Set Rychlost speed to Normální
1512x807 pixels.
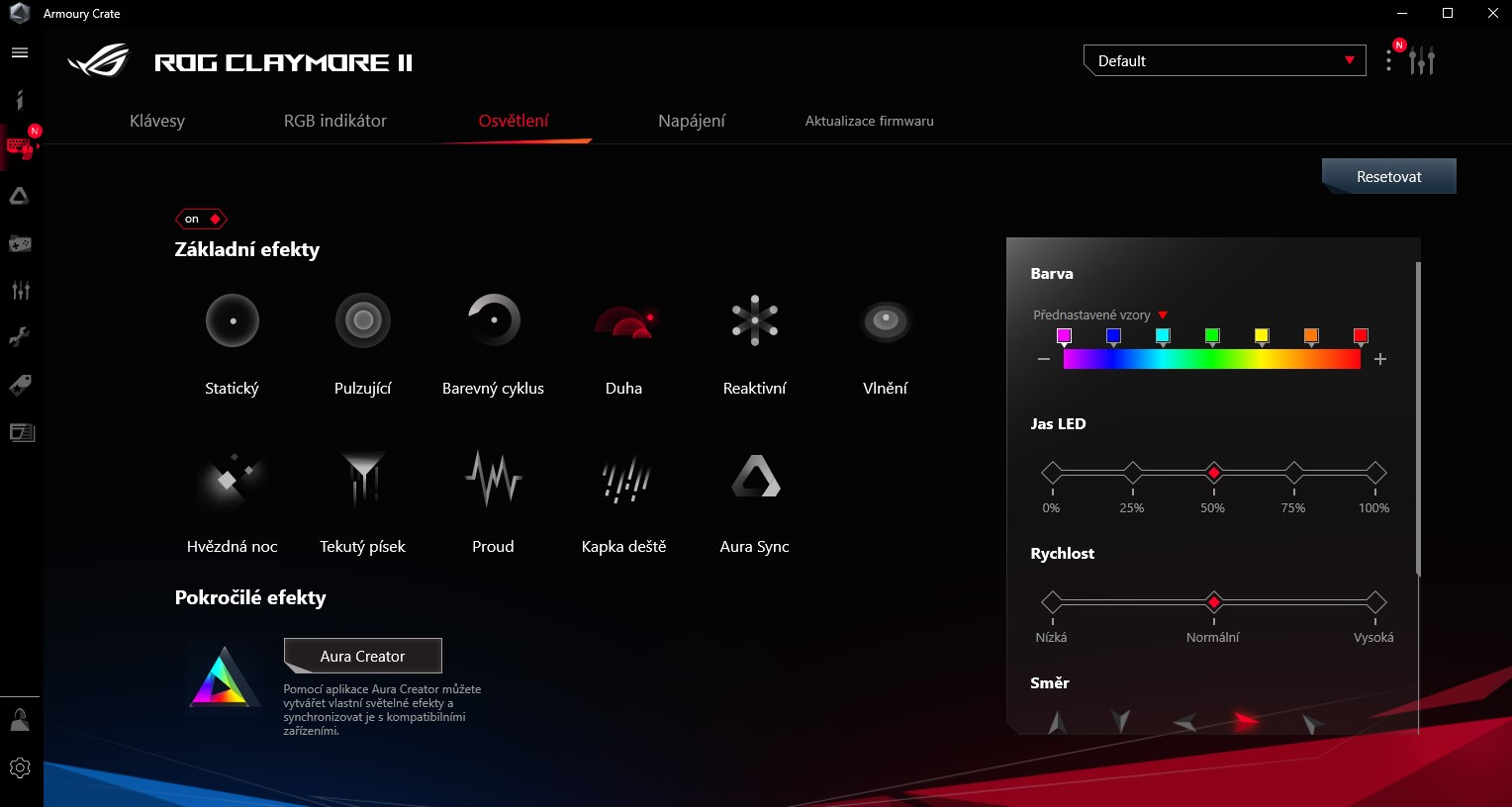point(1214,602)
